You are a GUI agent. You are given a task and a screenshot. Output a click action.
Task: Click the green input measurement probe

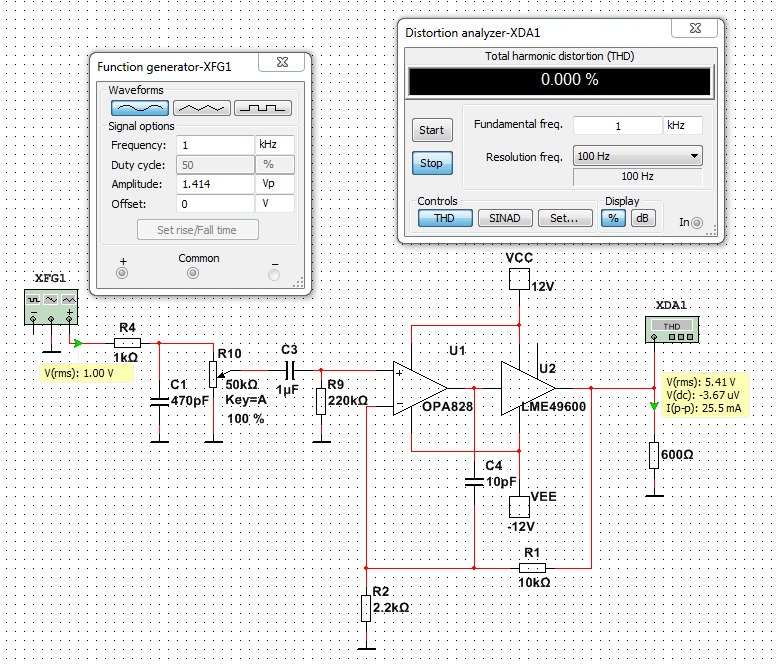click(x=78, y=343)
